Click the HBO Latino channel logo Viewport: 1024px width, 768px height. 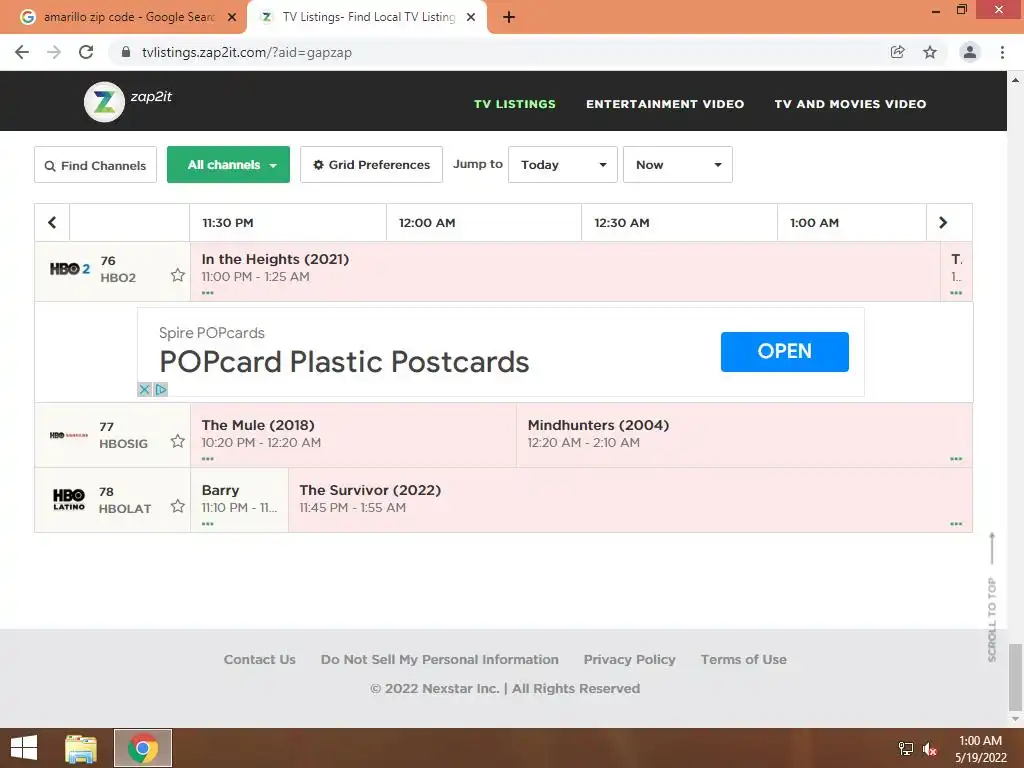(69, 500)
